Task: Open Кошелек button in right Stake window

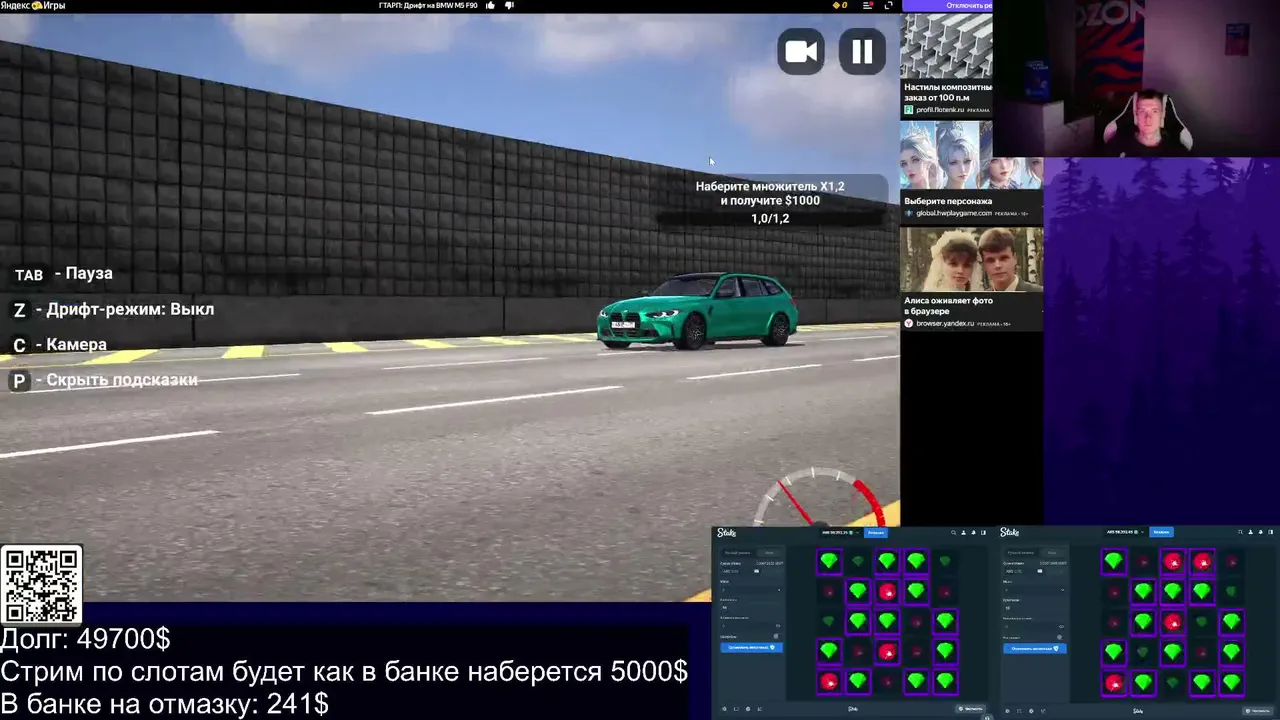Action: [1161, 532]
